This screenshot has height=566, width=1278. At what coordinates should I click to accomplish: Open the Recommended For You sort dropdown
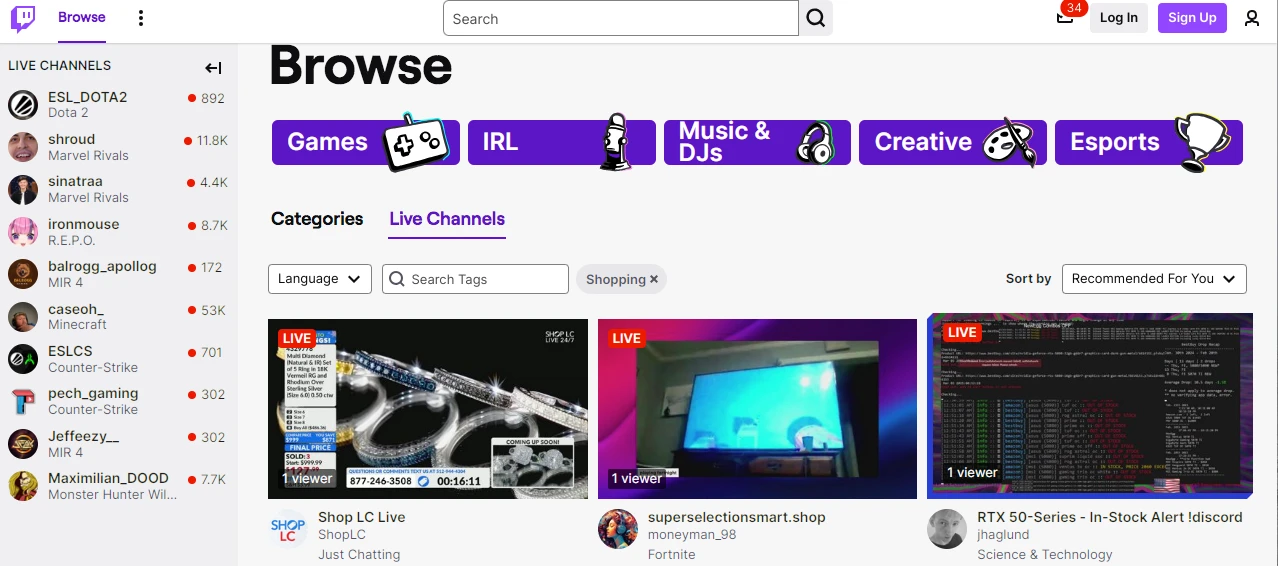[1154, 279]
